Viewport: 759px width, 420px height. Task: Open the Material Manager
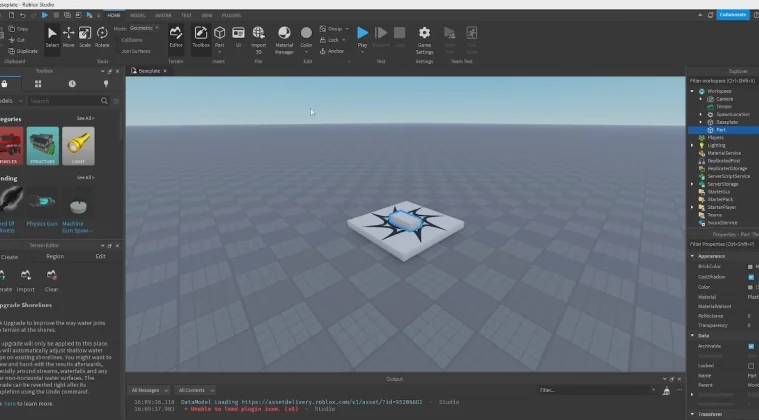(284, 40)
